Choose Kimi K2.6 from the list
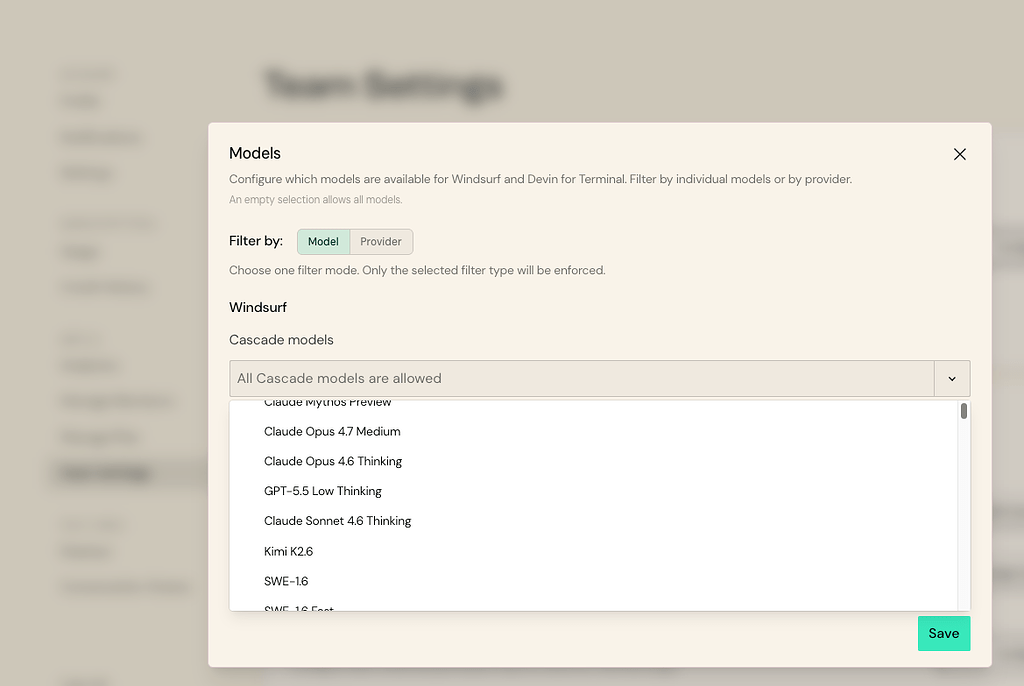 (x=594, y=551)
